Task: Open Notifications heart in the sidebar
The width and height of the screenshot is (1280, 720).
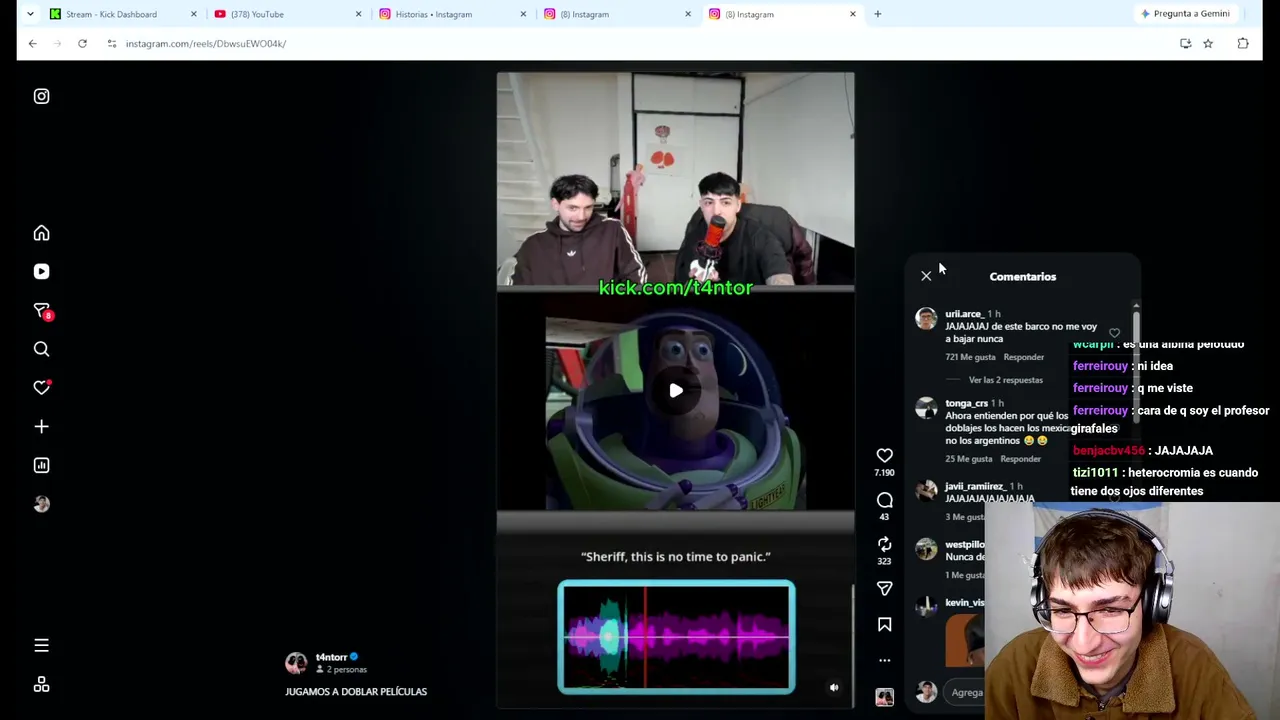Action: click(x=41, y=387)
